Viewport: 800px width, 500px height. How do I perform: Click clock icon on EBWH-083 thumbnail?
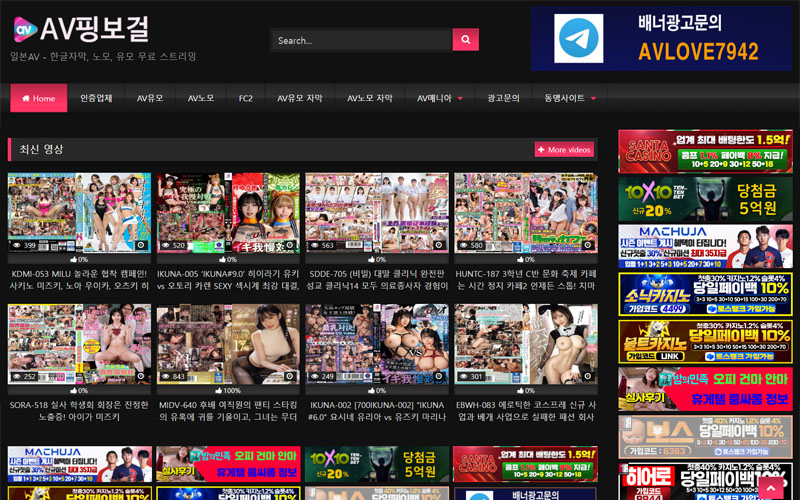pyautogui.click(x=588, y=377)
